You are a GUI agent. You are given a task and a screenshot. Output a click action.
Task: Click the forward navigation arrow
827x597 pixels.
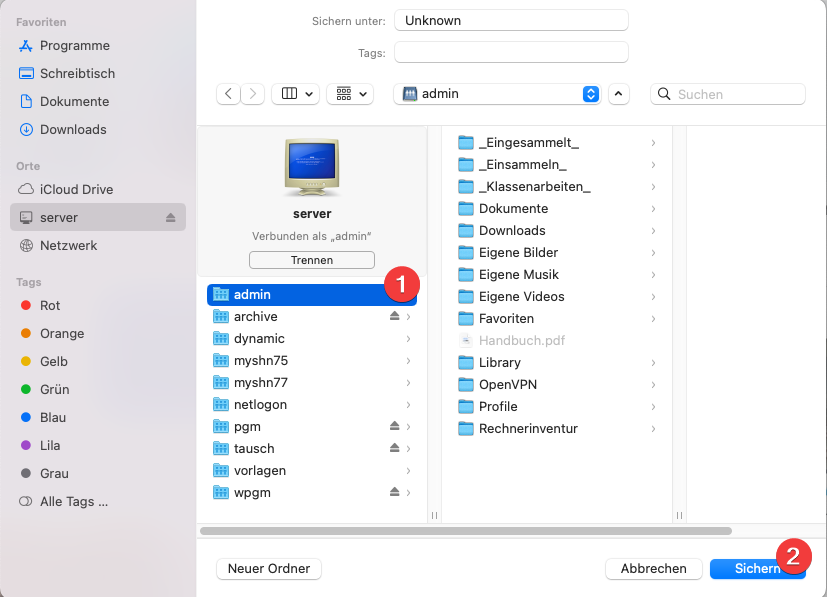pyautogui.click(x=253, y=94)
